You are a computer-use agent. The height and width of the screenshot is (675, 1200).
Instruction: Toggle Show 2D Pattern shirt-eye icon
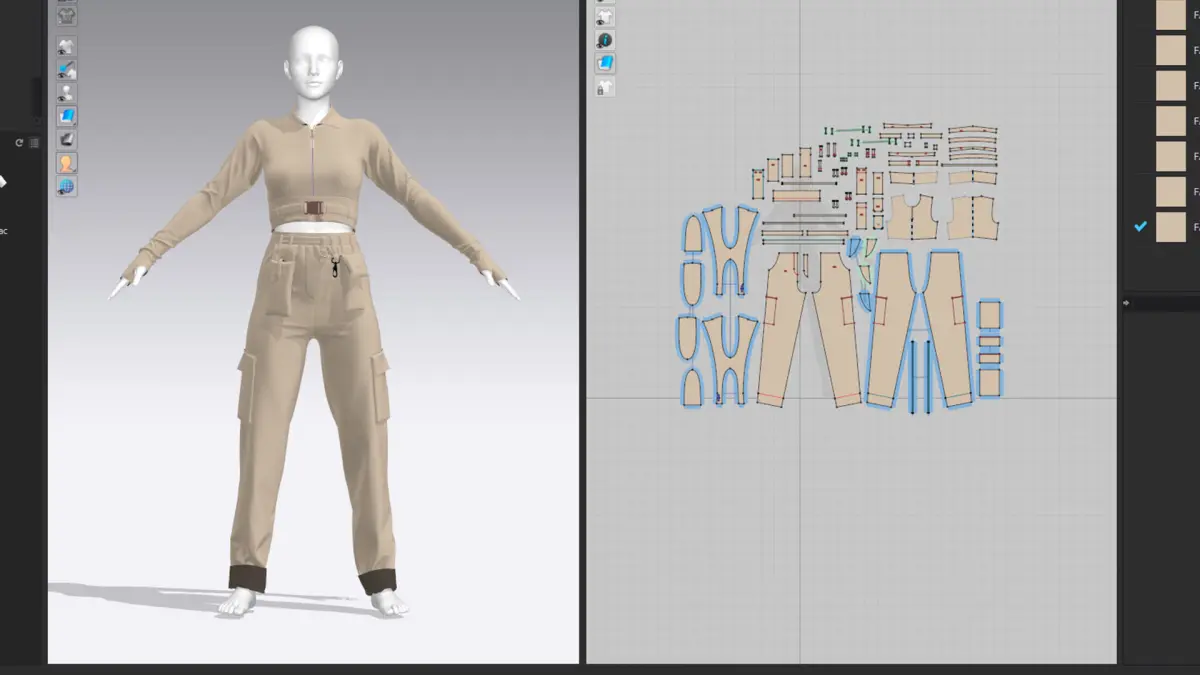(605, 17)
